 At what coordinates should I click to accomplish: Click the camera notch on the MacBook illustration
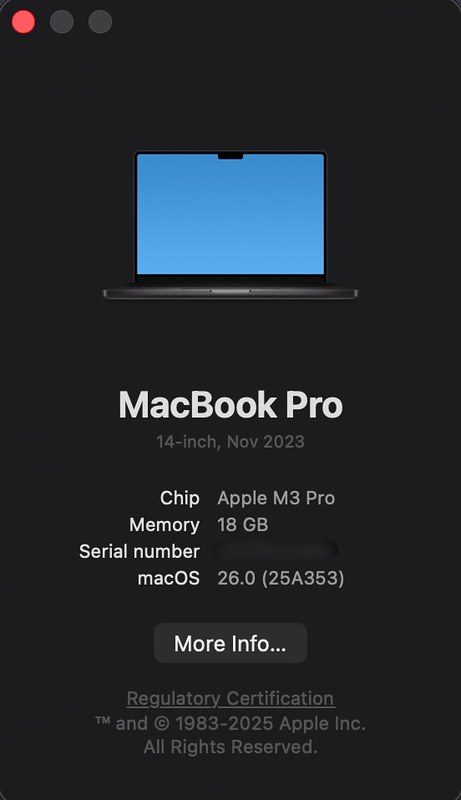pos(230,156)
